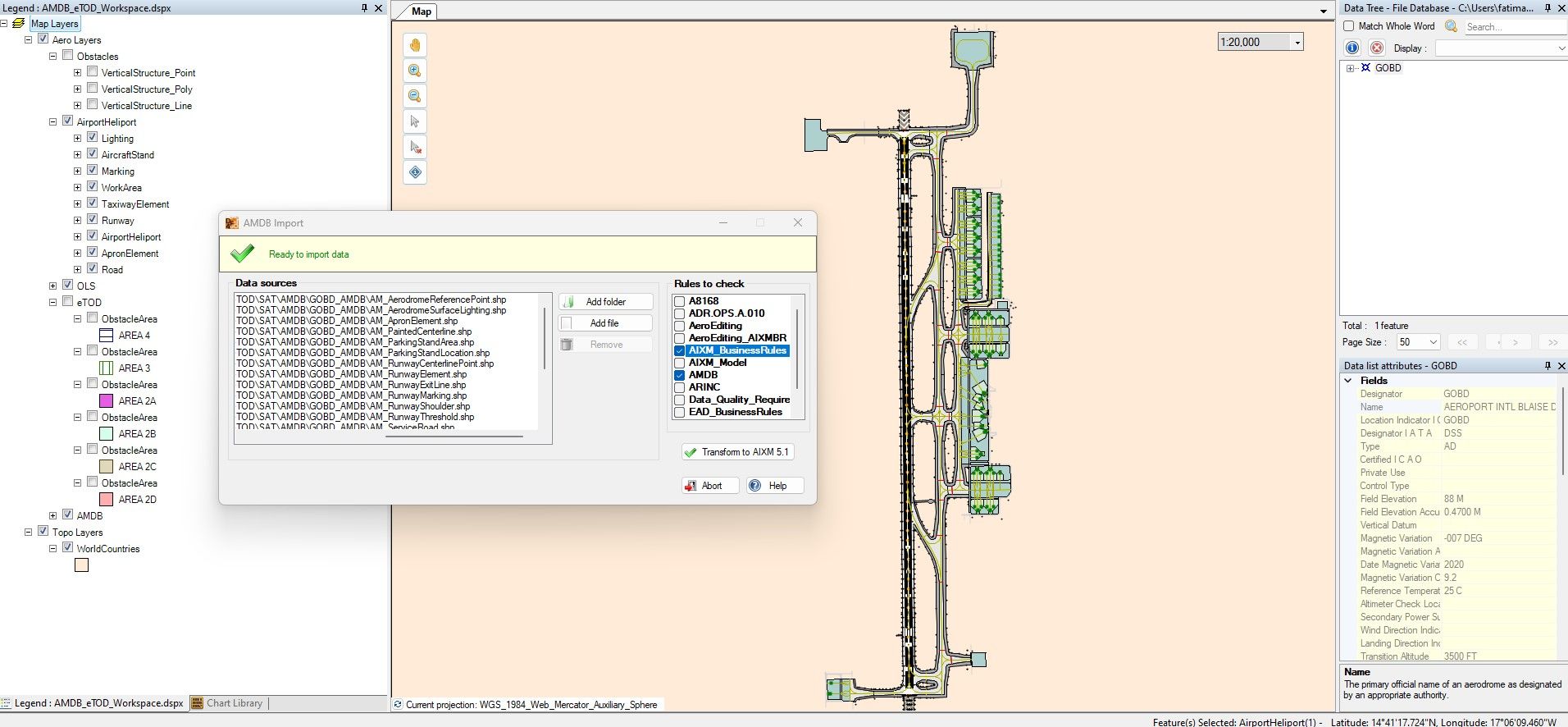Uncheck the AMDB rule checkbox

(680, 375)
